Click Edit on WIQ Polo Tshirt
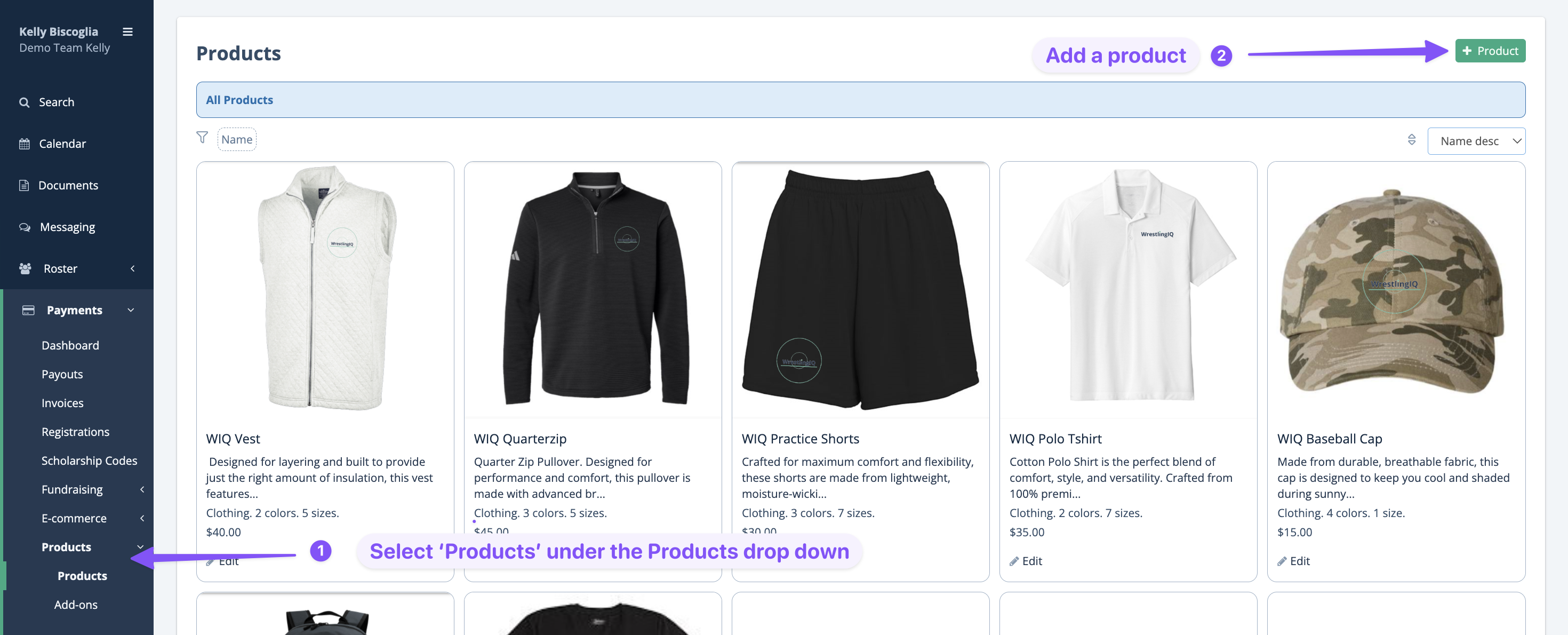The height and width of the screenshot is (635, 1568). coord(1032,561)
